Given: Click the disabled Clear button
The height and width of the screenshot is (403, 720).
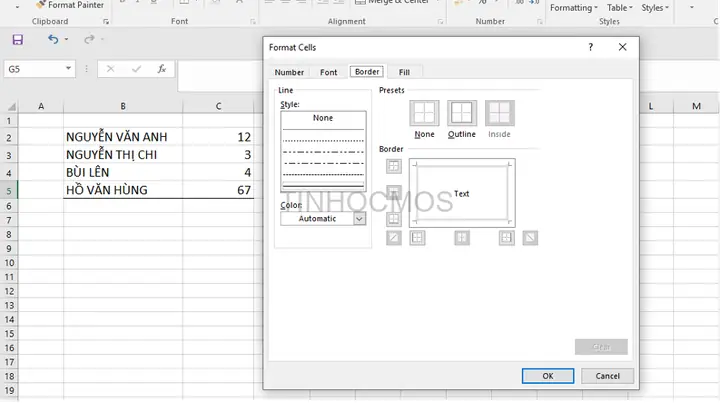Looking at the screenshot, I should (x=601, y=347).
